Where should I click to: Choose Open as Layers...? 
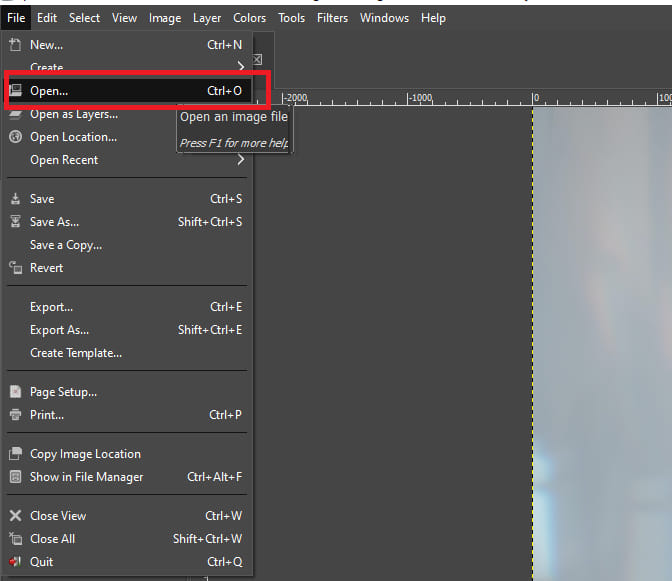[128, 114]
